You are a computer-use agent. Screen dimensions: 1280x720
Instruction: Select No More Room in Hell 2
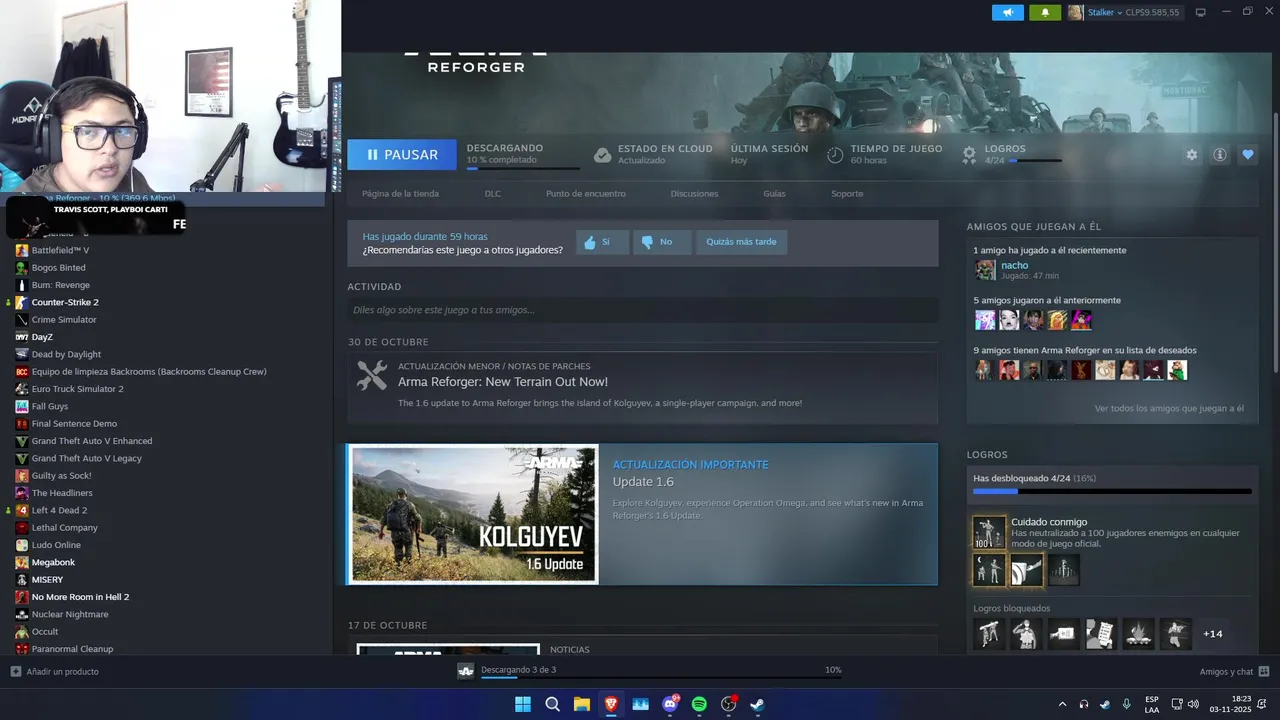tap(80, 597)
